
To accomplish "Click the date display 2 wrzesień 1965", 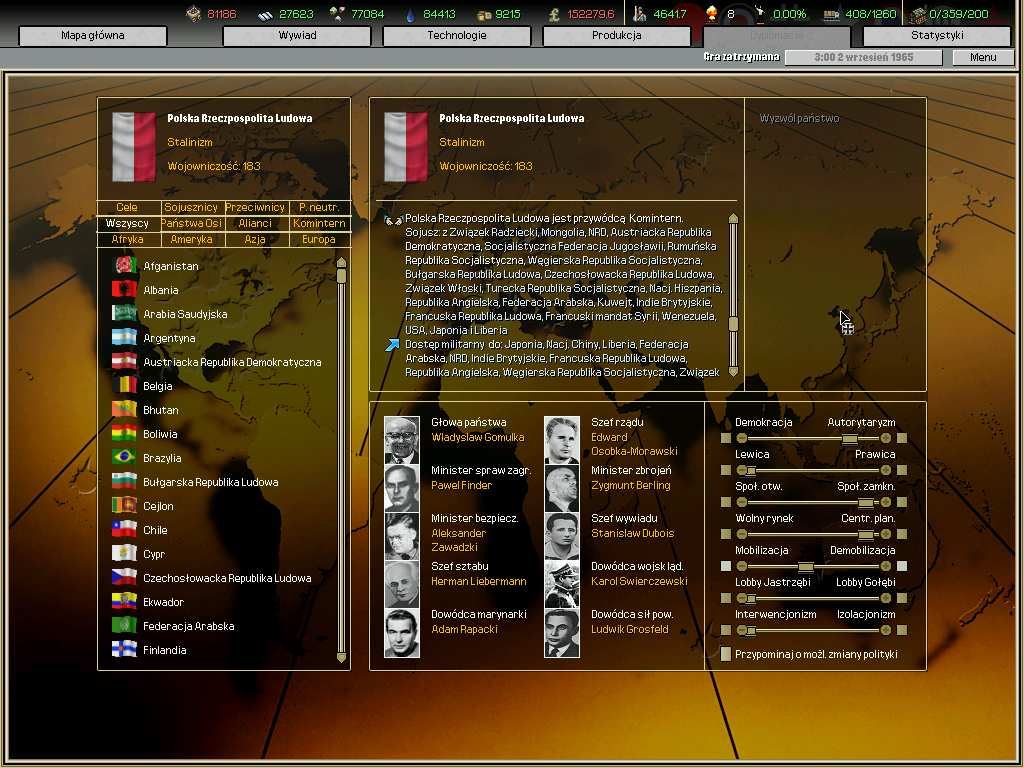I will (x=863, y=57).
